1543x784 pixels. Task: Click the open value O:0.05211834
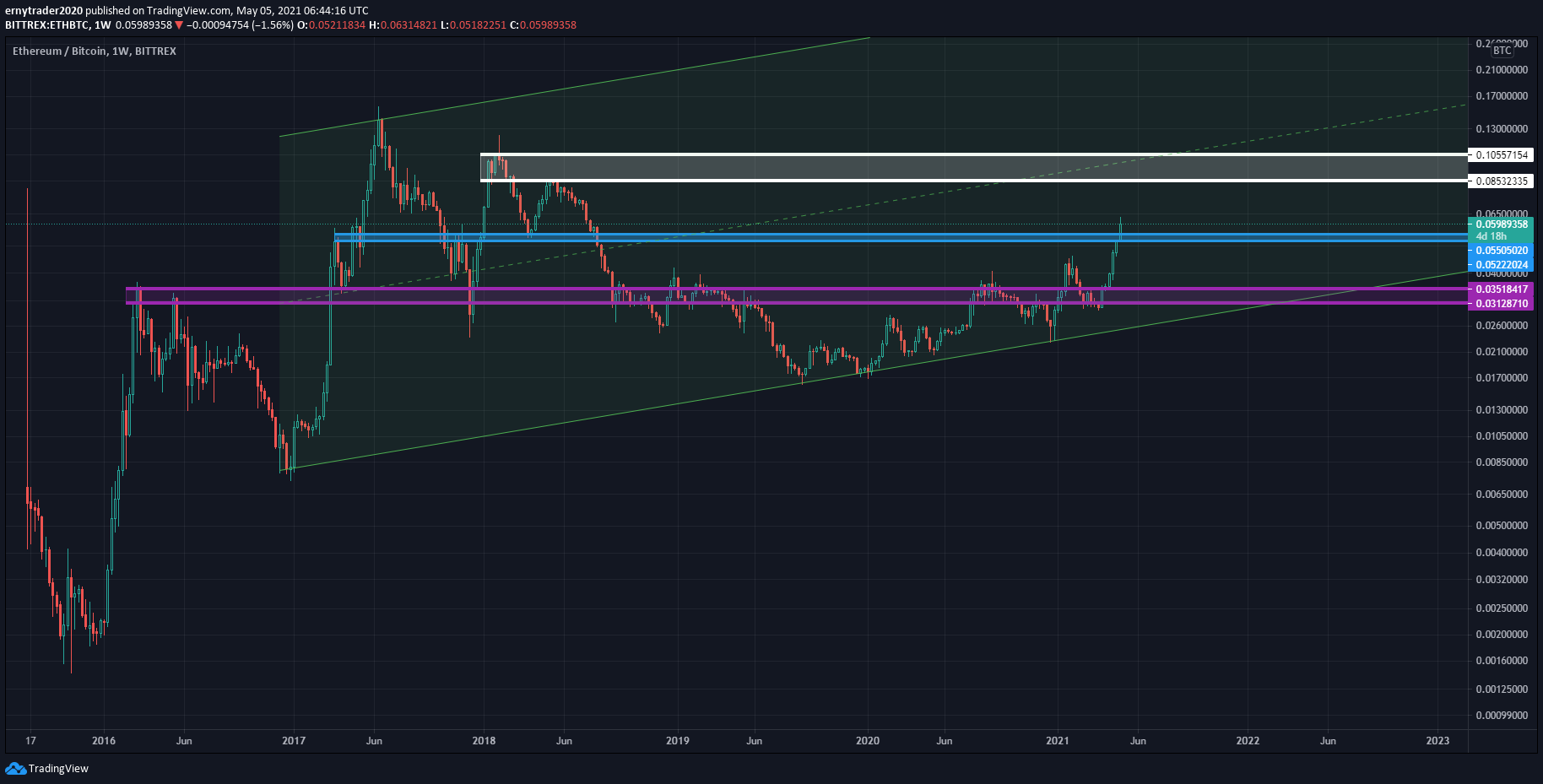click(x=332, y=25)
